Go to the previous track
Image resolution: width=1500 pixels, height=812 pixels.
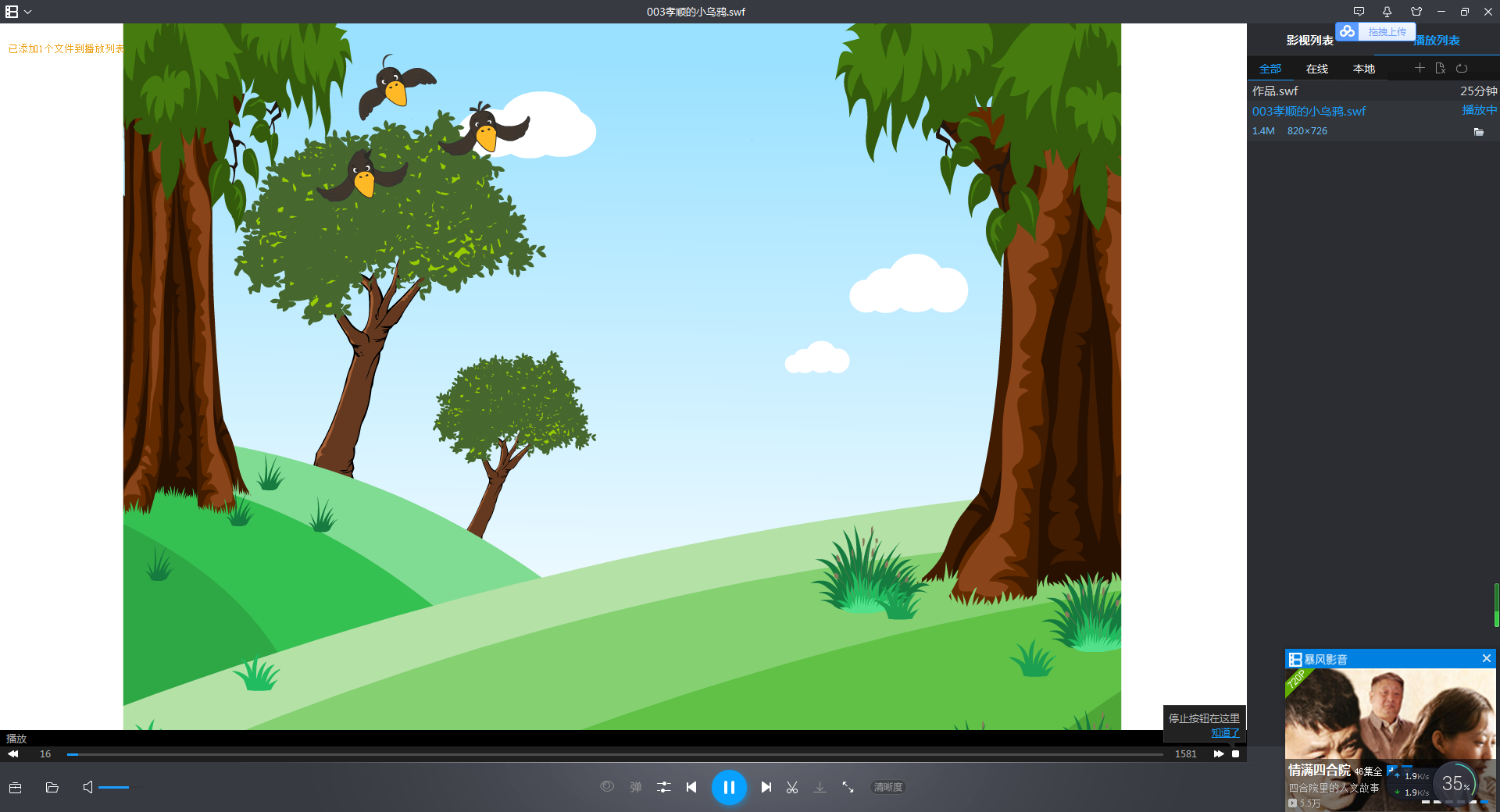tap(691, 787)
